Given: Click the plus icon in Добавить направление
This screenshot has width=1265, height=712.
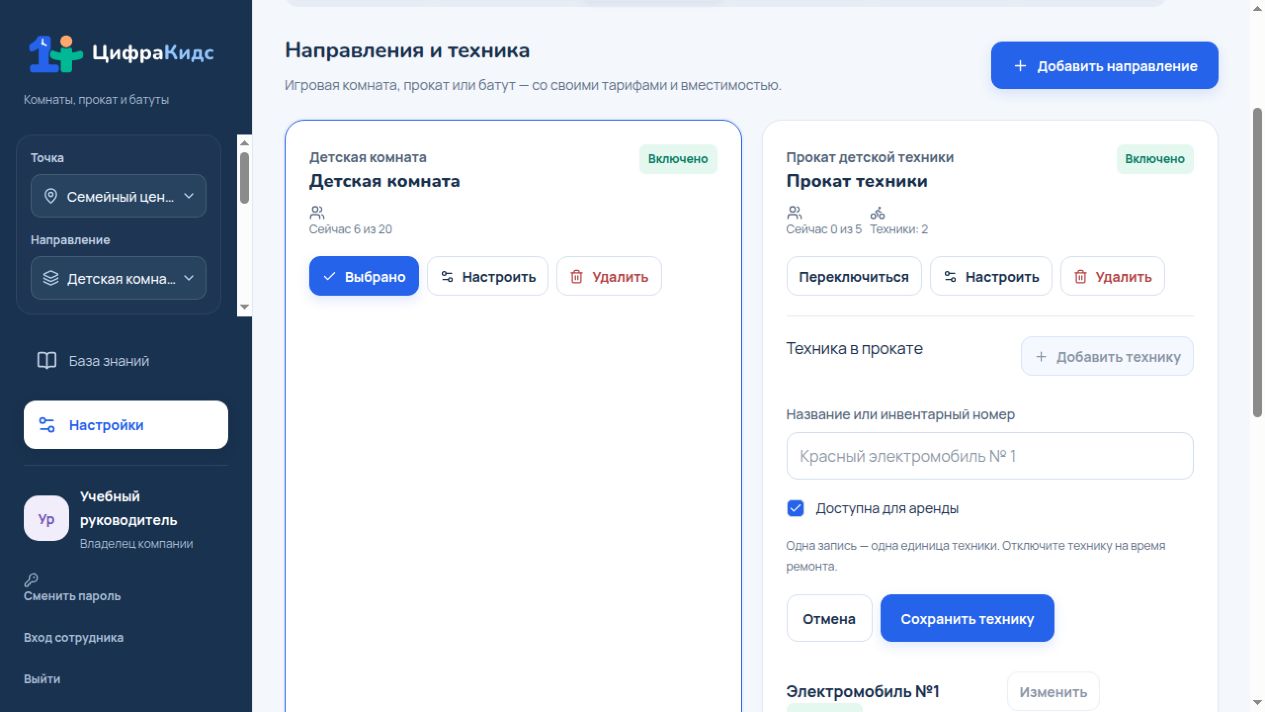Looking at the screenshot, I should [x=1020, y=66].
